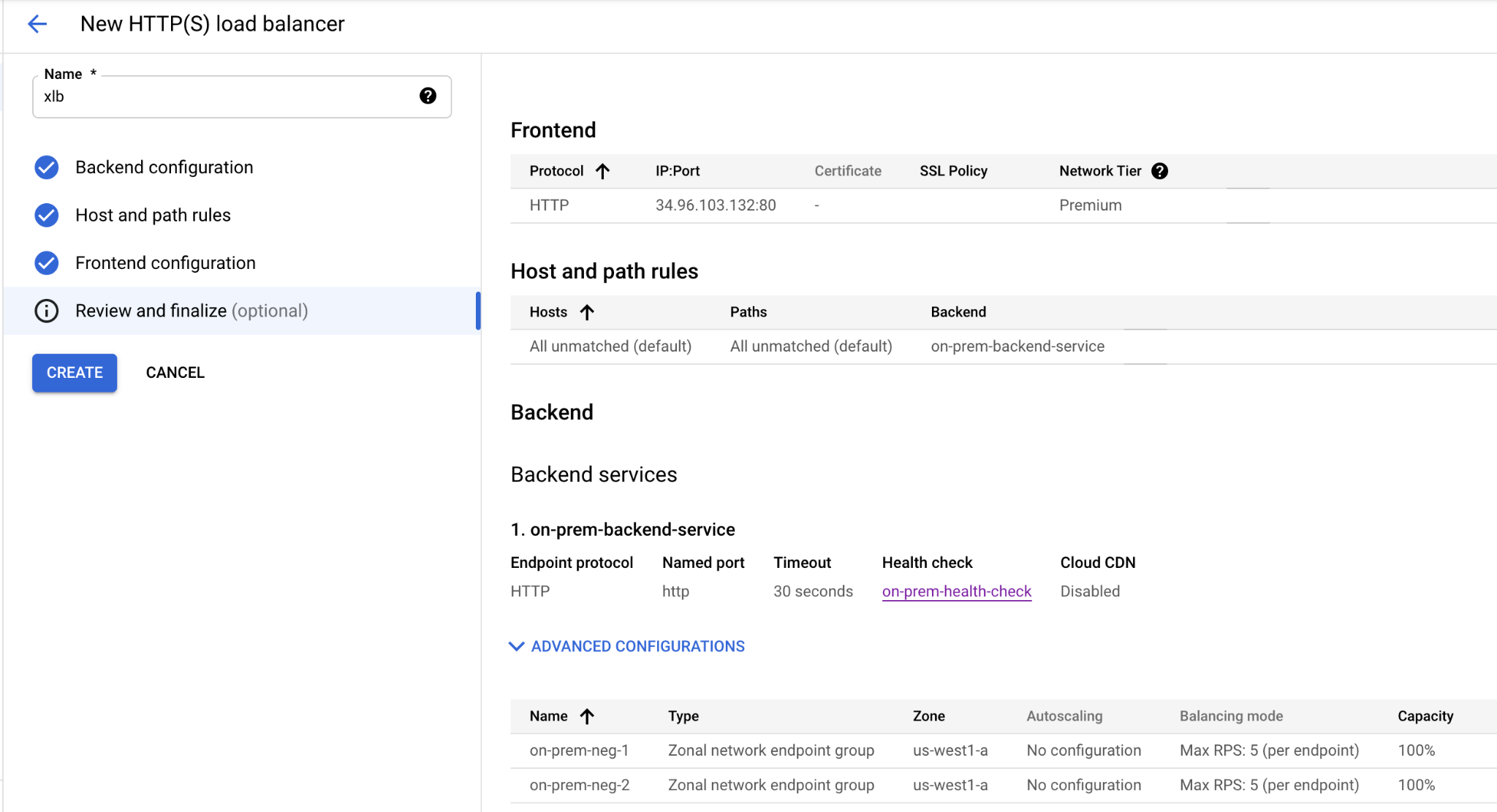Sort Host rules by Hosts arrow
This screenshot has height=812, width=1497.
click(587, 312)
